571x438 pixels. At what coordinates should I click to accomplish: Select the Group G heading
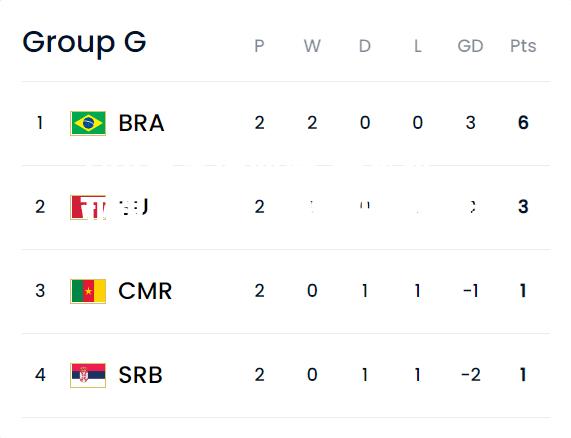[x=84, y=43]
